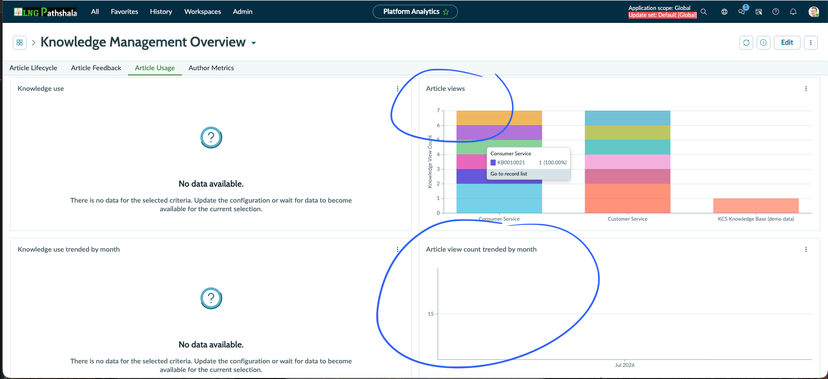Click the light blue bottom segment of Consumer Service bar
The width and height of the screenshot is (828, 379).
499,198
